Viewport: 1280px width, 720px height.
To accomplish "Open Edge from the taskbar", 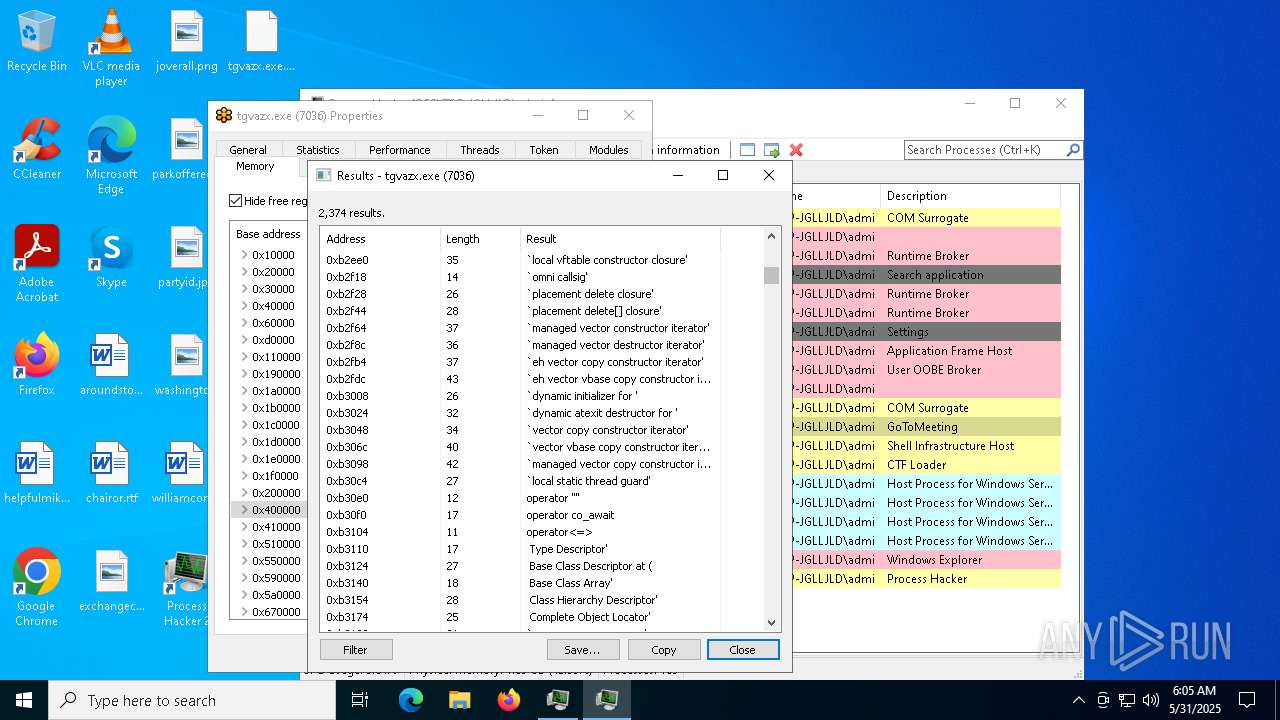I will coord(411,700).
